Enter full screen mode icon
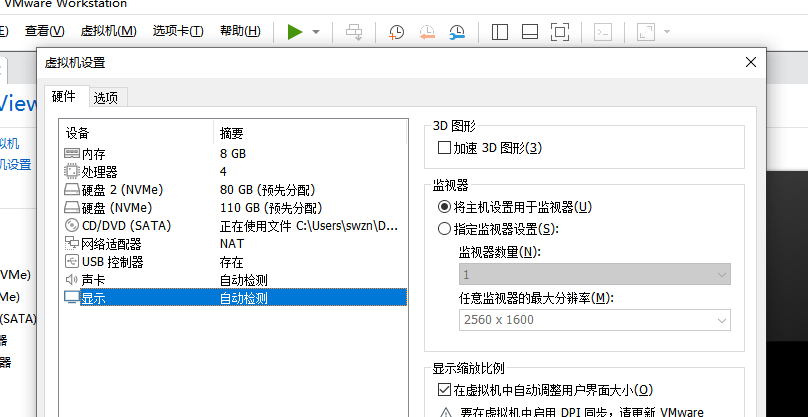Screen dimensions: 808x417 560,32
